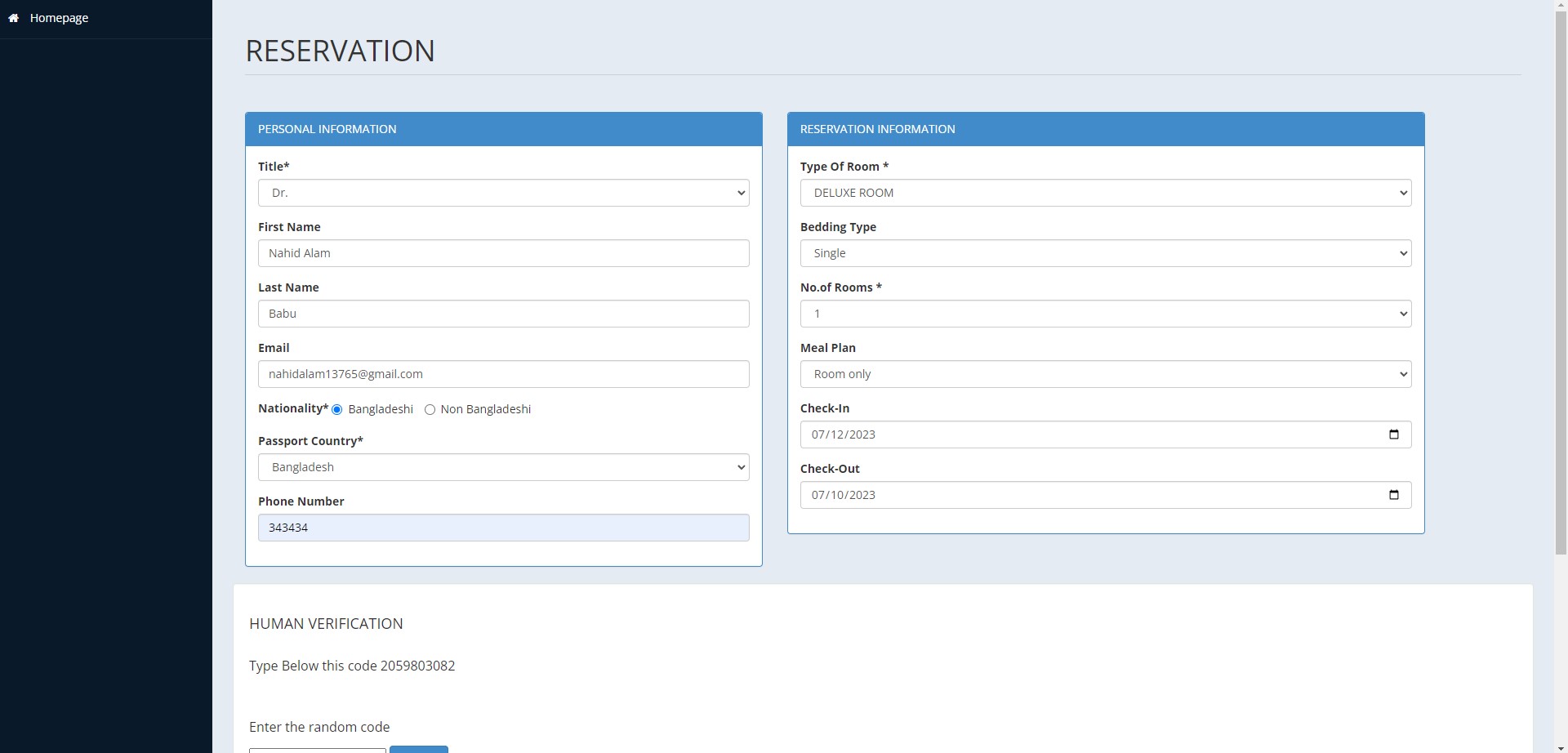Open the No.of Rooms dropdown

1105,314
